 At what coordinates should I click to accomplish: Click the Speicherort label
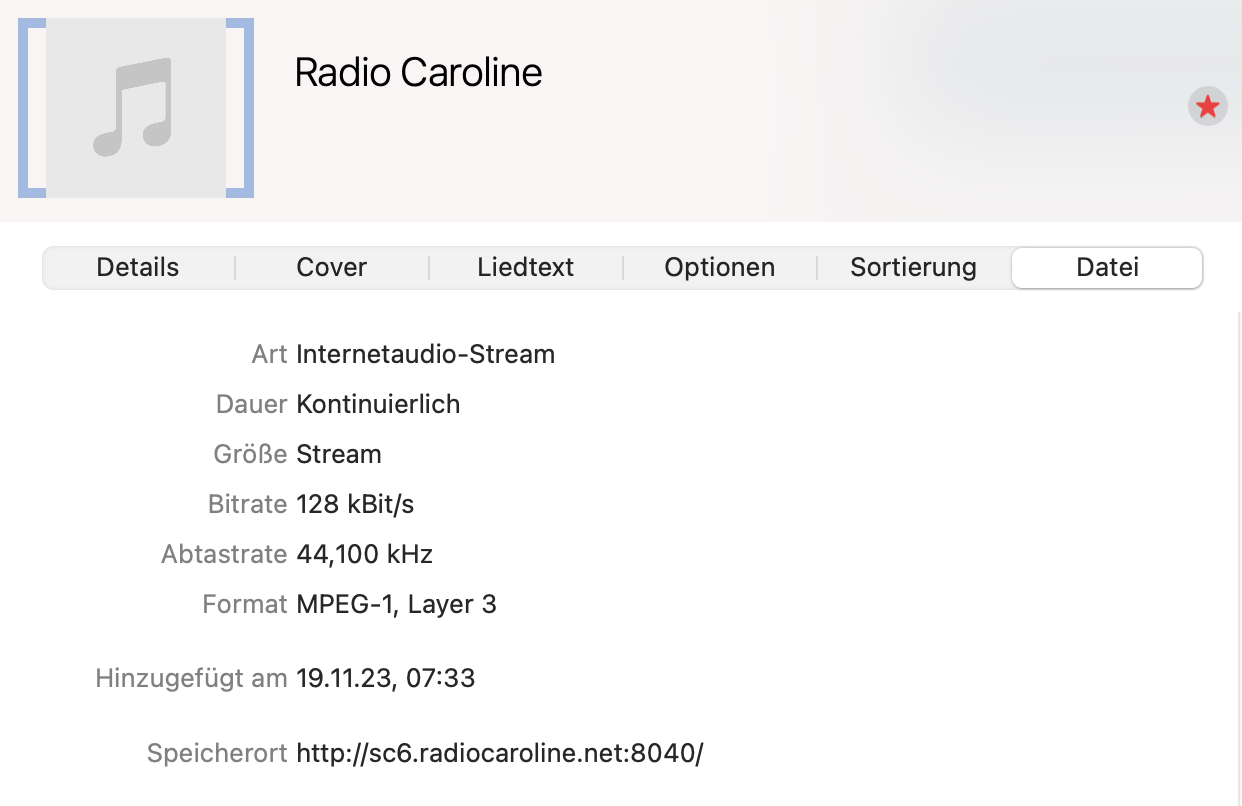coord(218,753)
